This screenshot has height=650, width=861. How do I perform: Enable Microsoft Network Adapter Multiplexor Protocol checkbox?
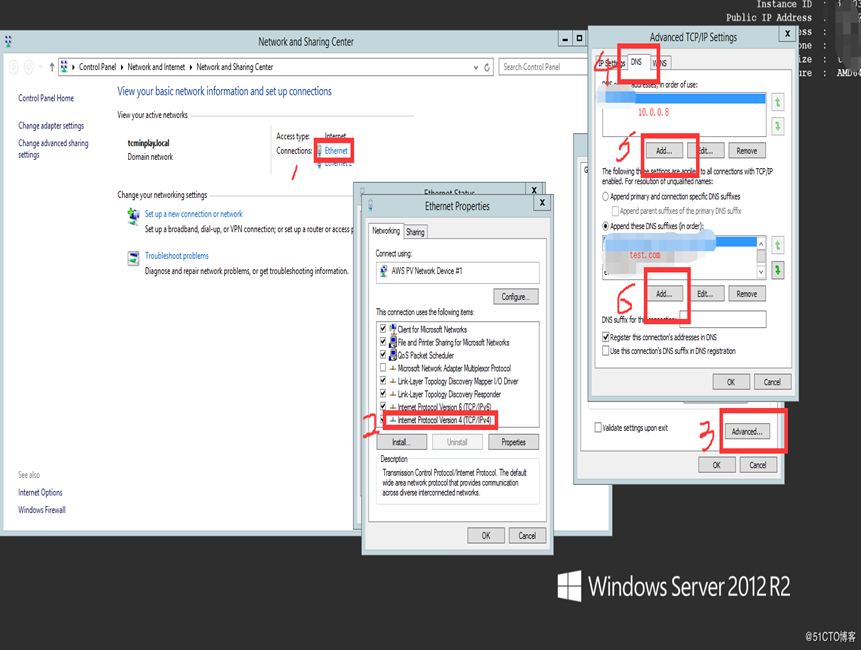383,368
